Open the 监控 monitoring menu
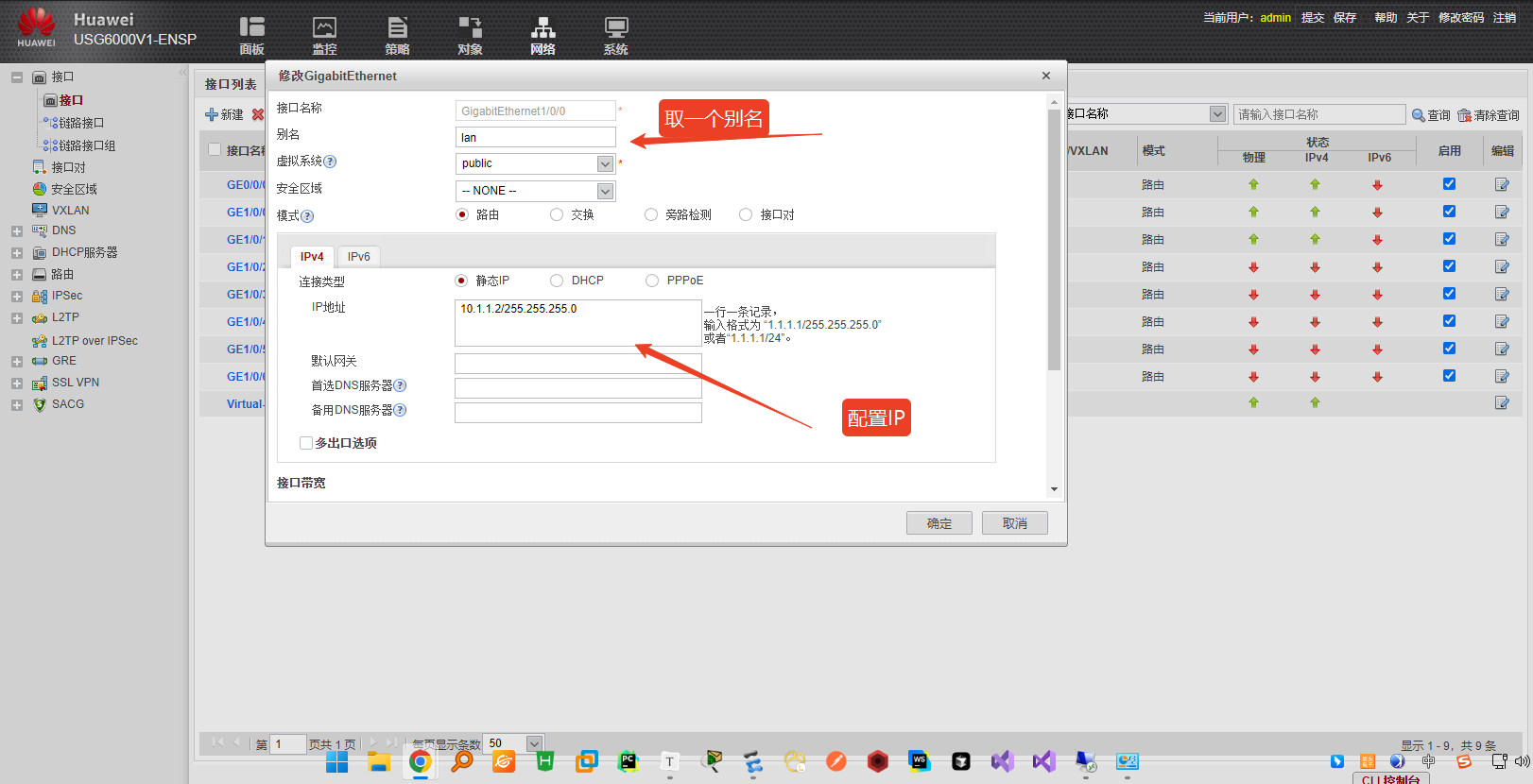The image size is (1533, 784). (324, 36)
